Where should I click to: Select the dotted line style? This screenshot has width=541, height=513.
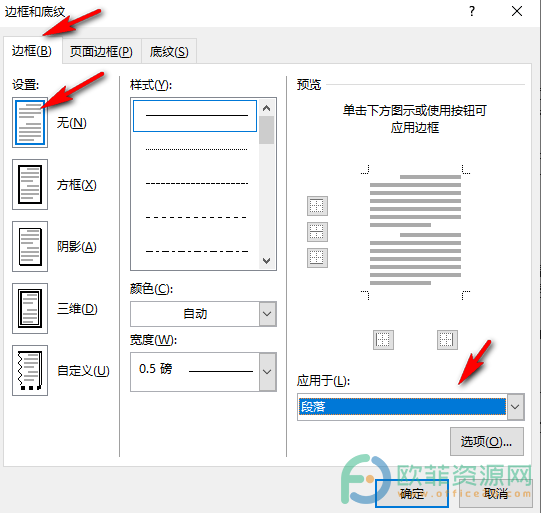tap(197, 149)
